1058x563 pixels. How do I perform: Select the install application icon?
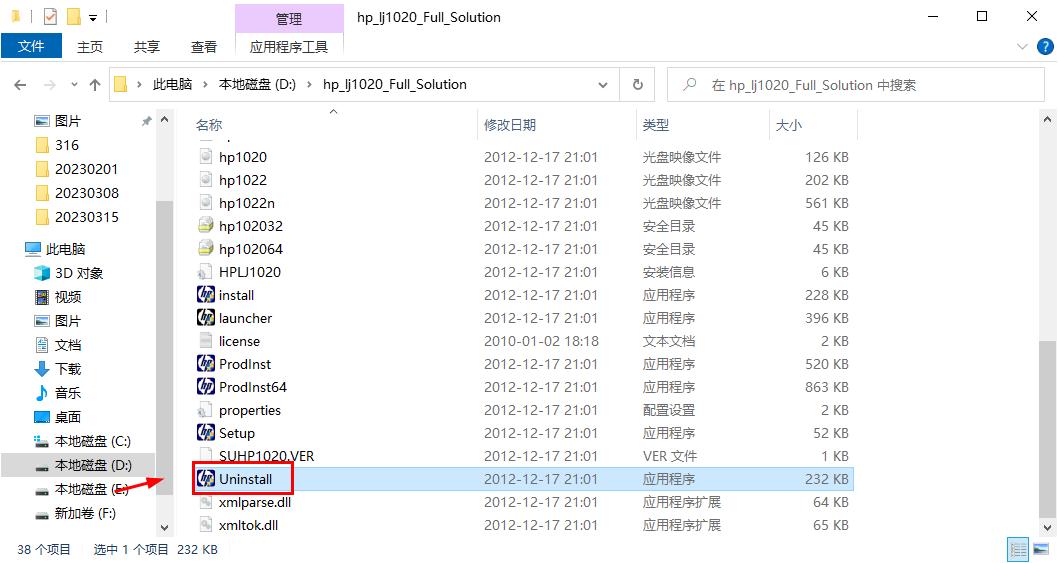[206, 295]
